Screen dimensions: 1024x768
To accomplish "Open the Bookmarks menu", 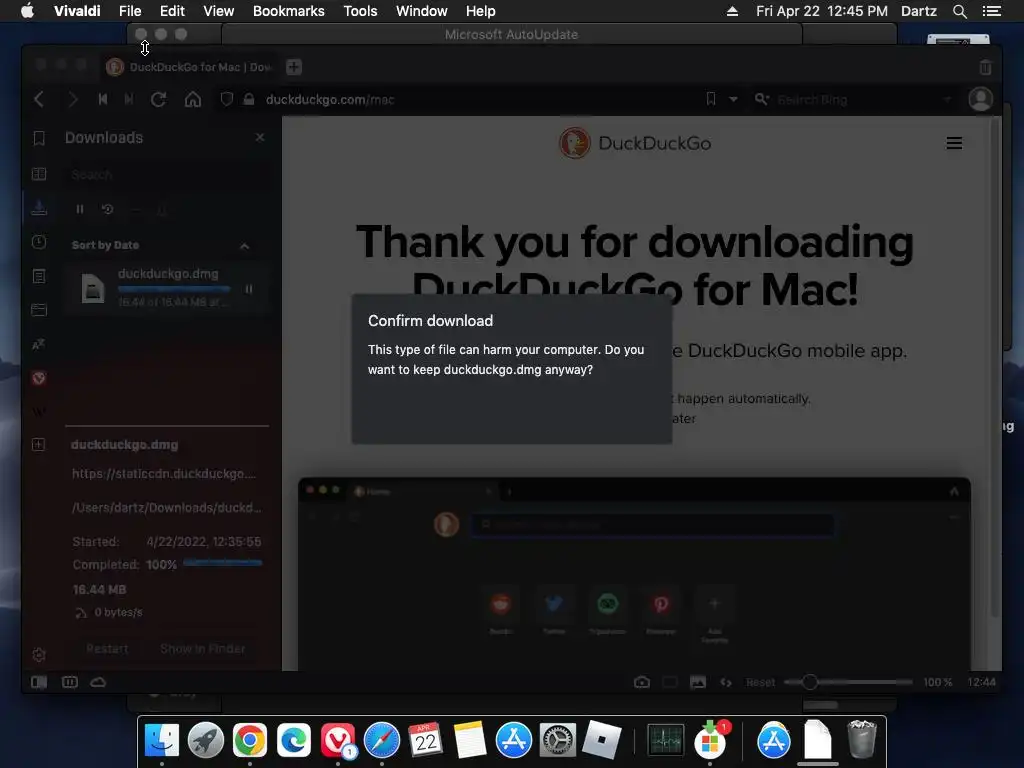I will coord(289,11).
